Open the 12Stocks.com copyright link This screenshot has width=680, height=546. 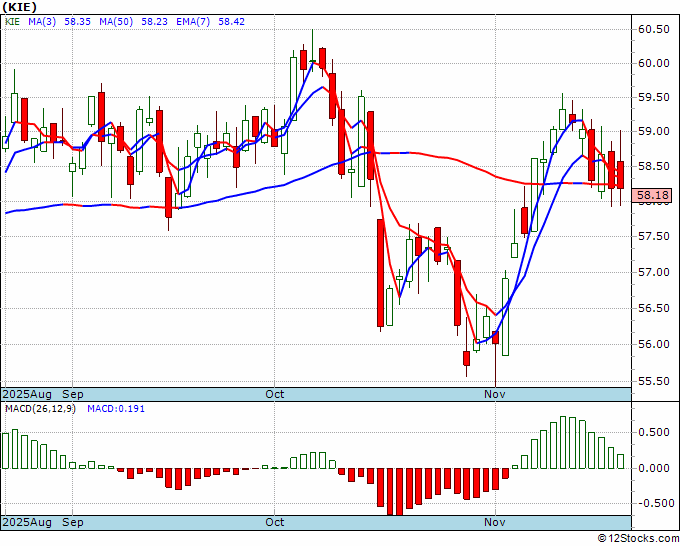click(x=638, y=539)
